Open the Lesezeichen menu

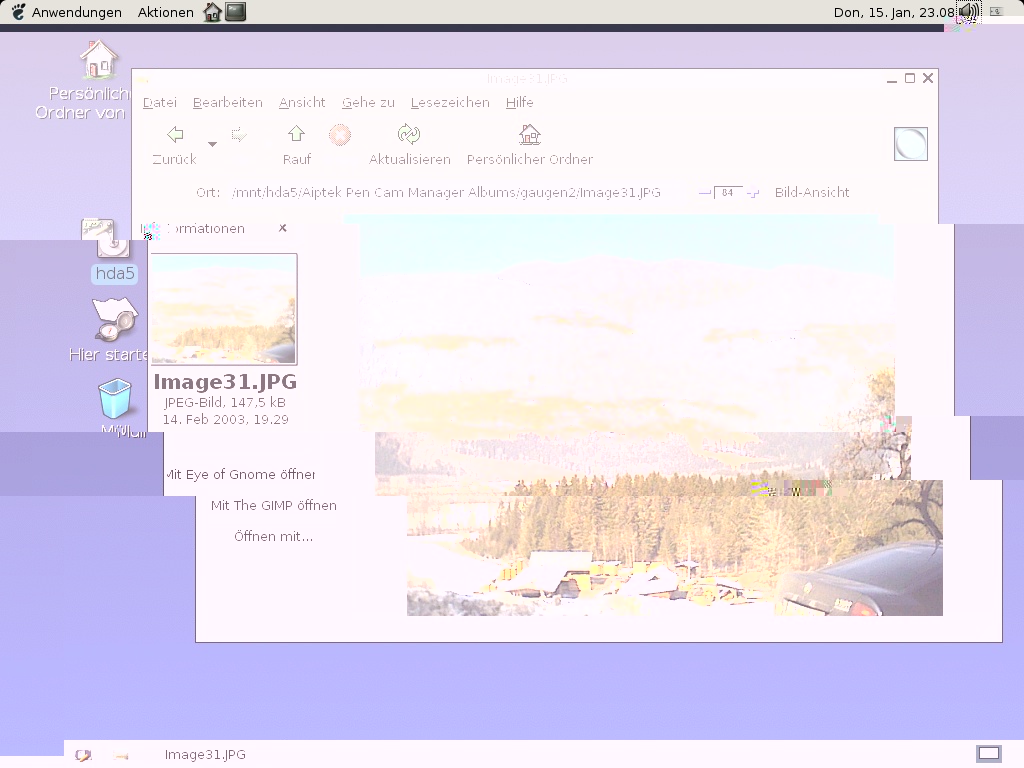pyautogui.click(x=450, y=102)
